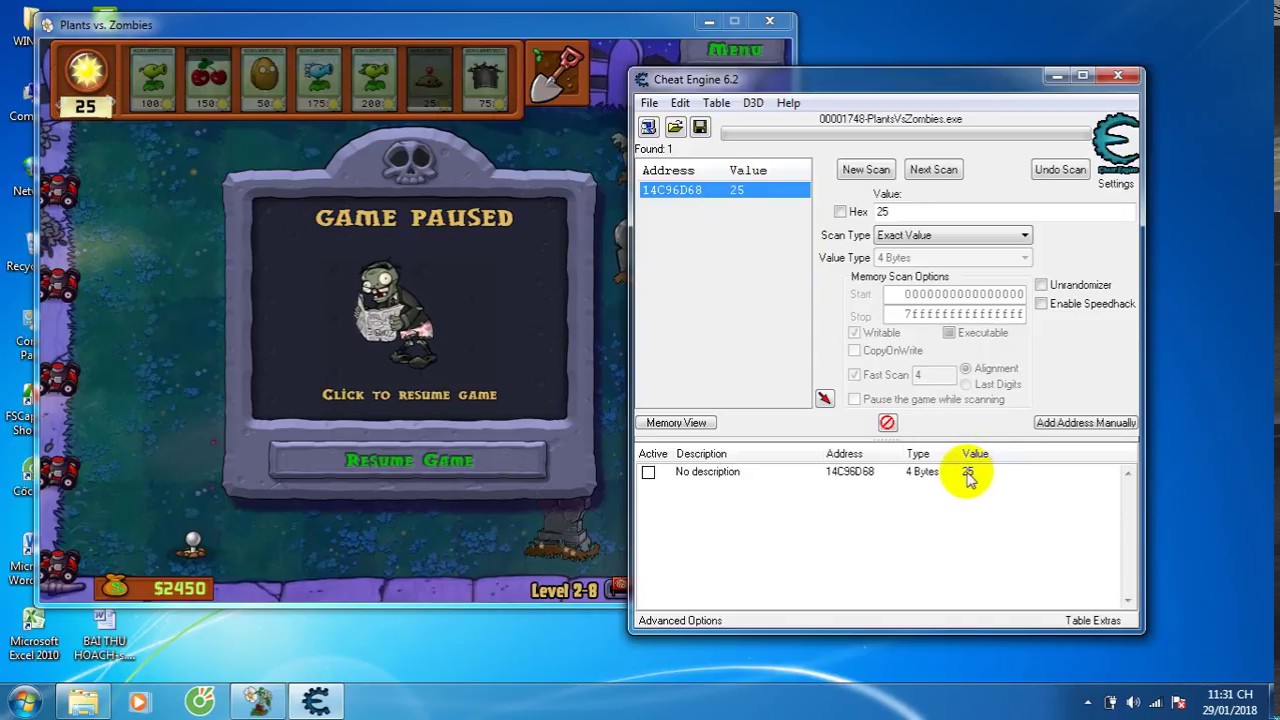This screenshot has width=1280, height=720.
Task: Click the address table scrollbar up arrow
Action: click(x=1128, y=473)
